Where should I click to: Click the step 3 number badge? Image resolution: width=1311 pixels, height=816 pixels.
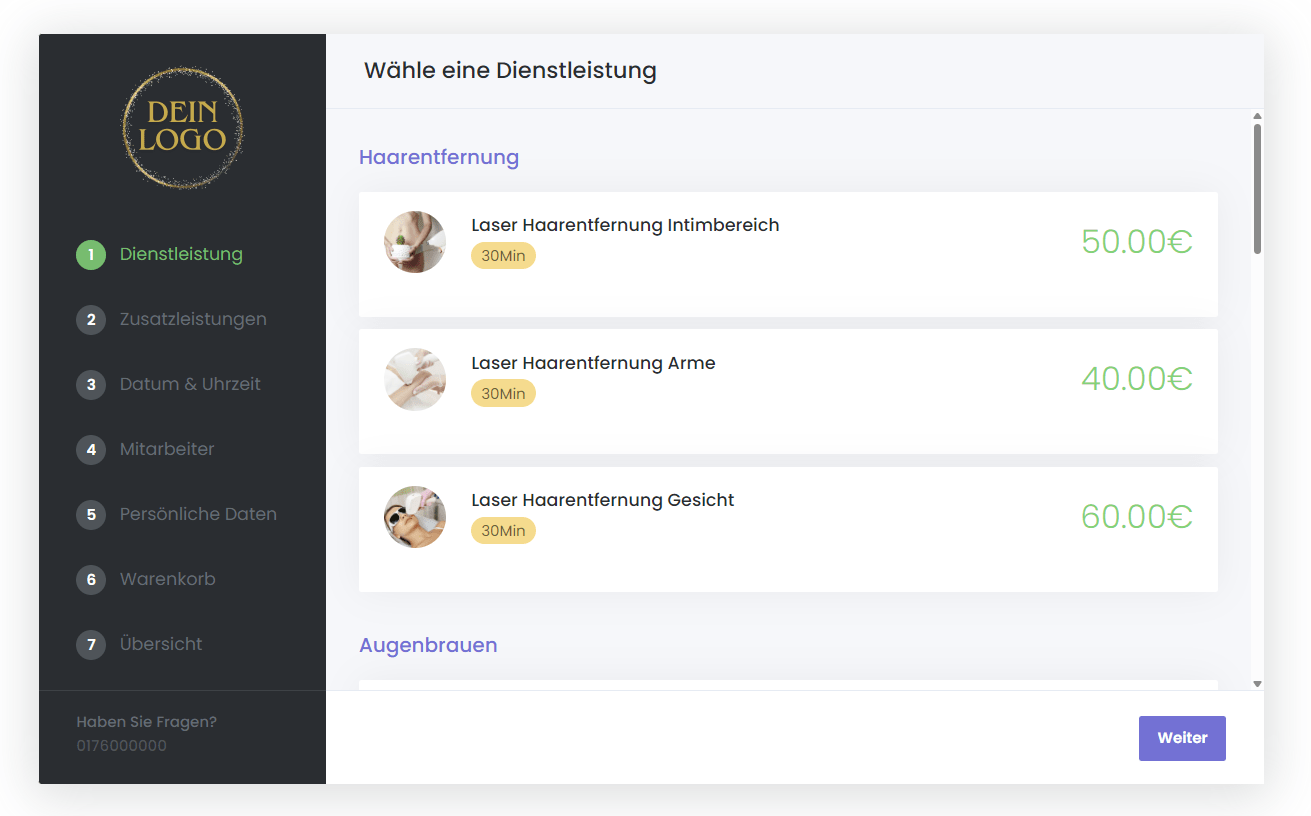pos(91,385)
